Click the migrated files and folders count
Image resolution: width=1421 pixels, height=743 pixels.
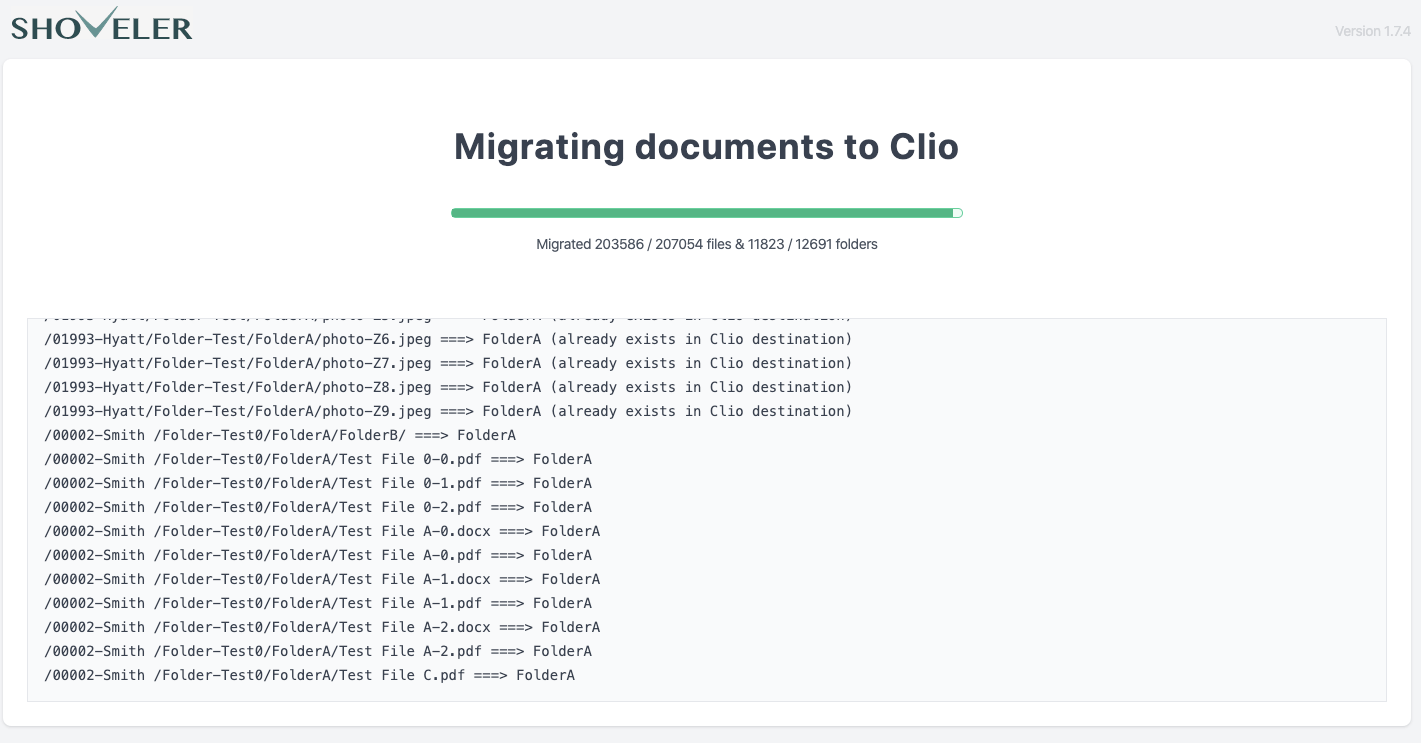click(x=707, y=244)
